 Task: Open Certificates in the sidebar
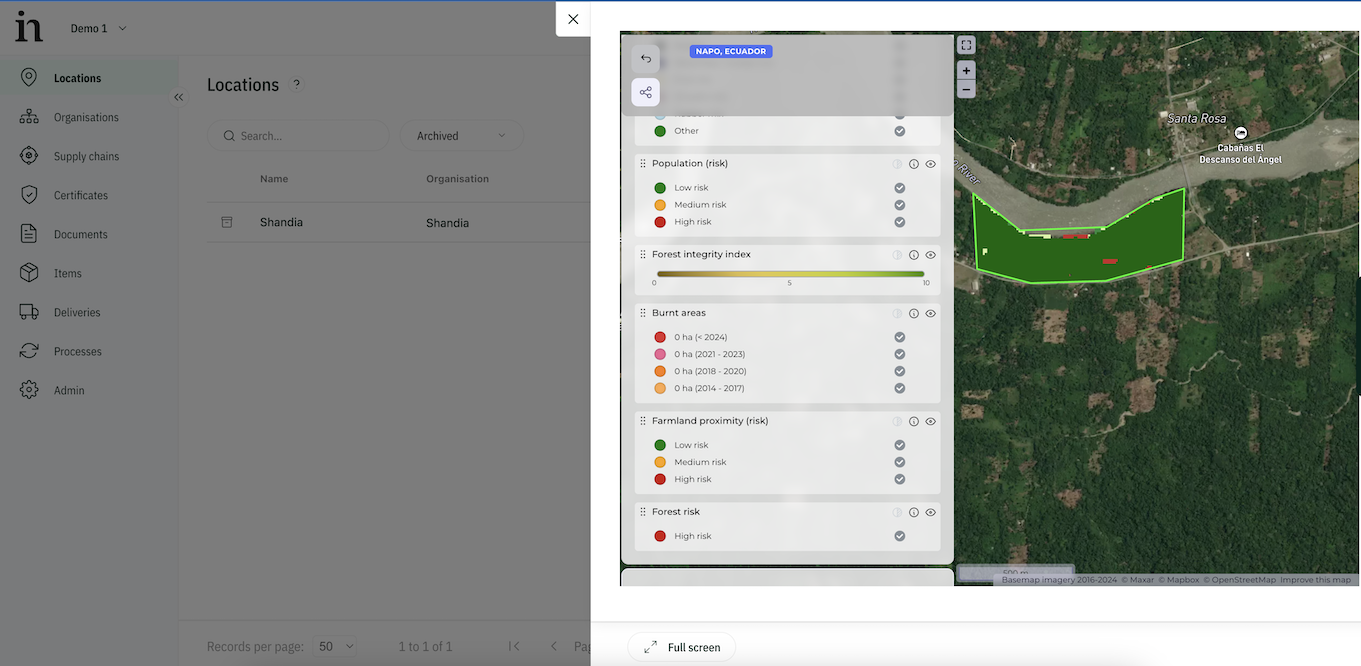point(89,195)
